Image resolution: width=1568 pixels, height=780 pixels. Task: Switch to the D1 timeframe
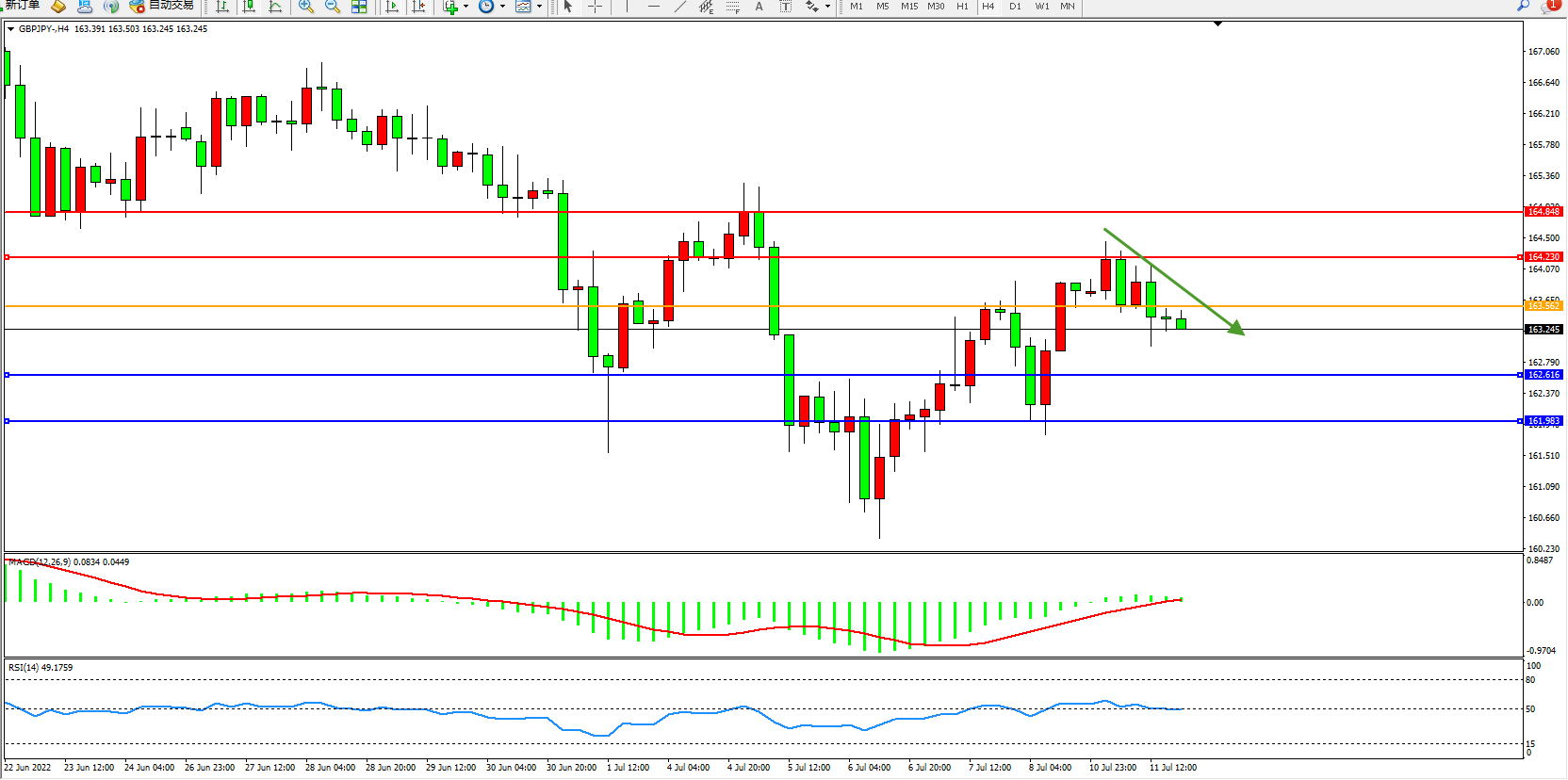pos(1015,7)
